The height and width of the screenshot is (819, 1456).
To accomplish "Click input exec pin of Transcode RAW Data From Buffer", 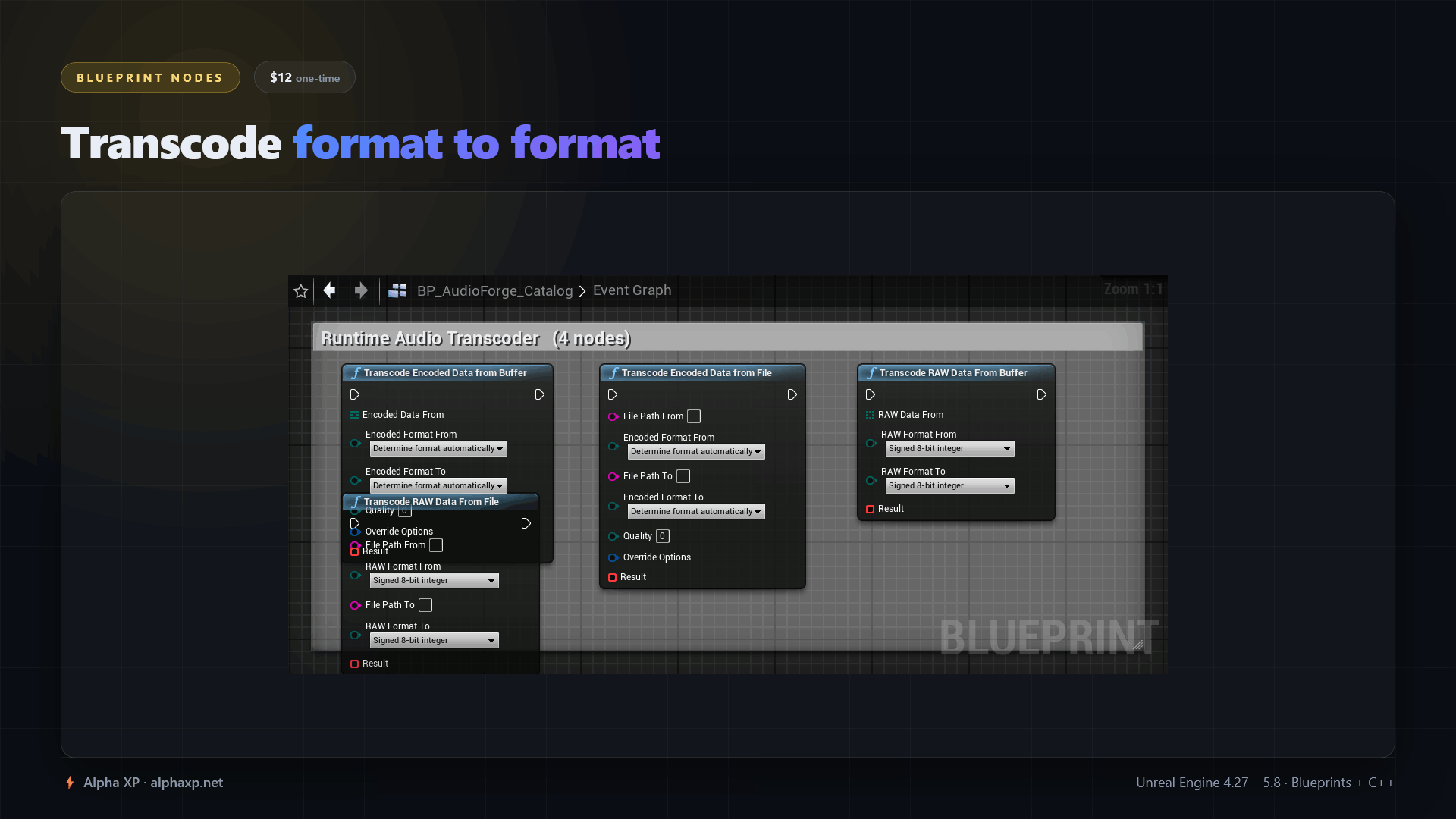I will tap(871, 395).
